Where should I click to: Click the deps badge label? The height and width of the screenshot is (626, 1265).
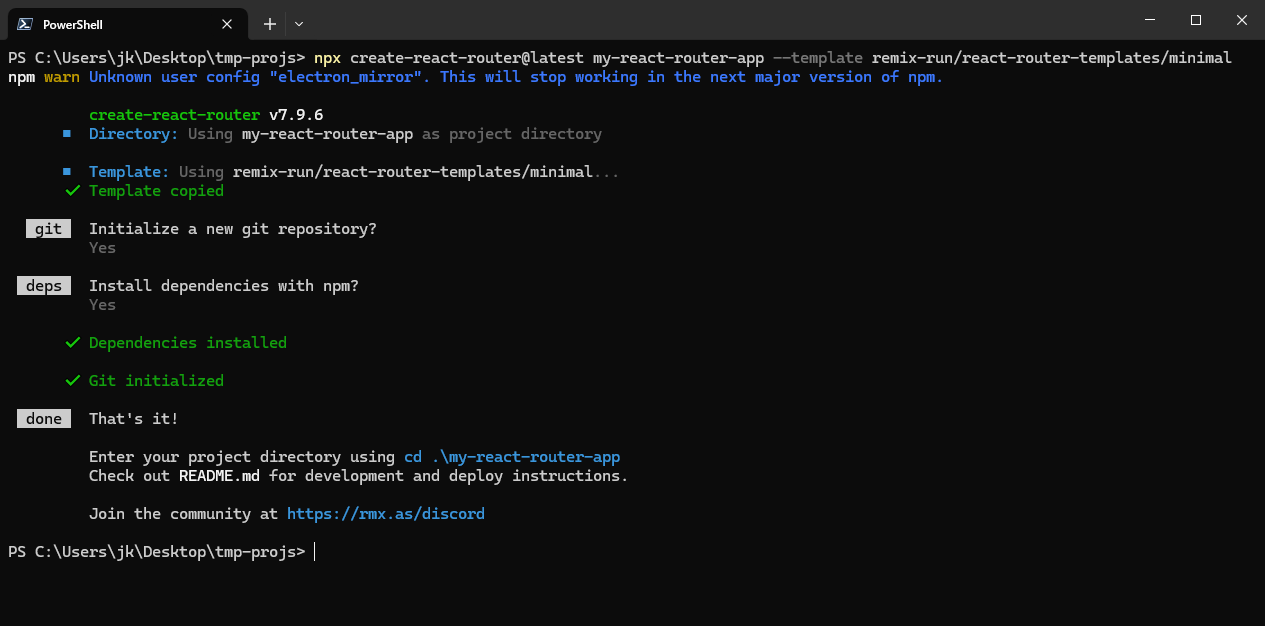44,286
